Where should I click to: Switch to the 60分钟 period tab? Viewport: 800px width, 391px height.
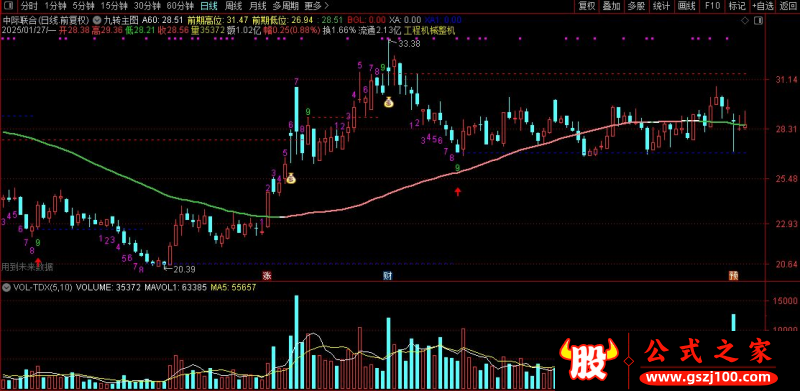(180, 6)
